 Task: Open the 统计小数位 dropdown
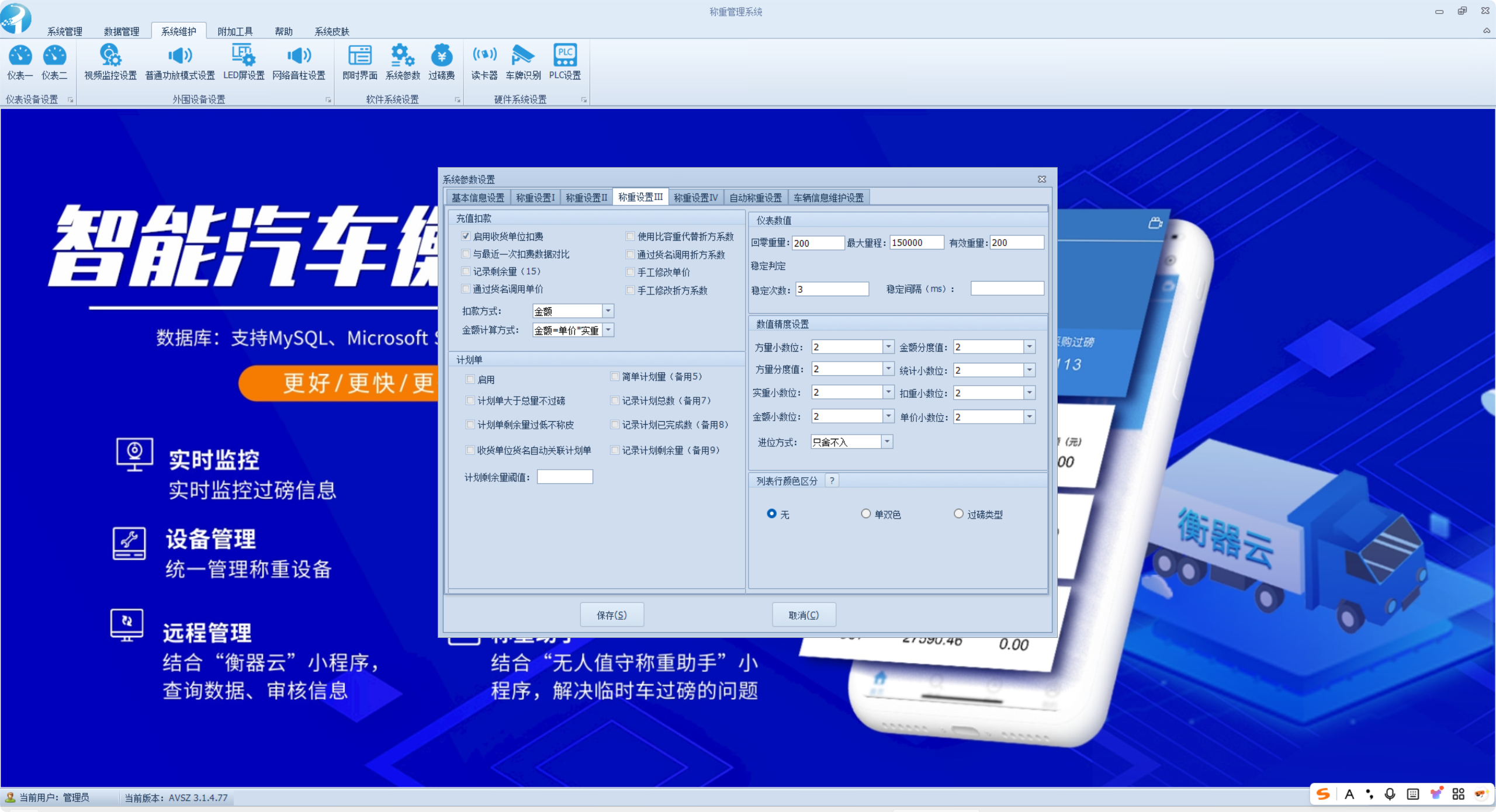coord(1030,370)
